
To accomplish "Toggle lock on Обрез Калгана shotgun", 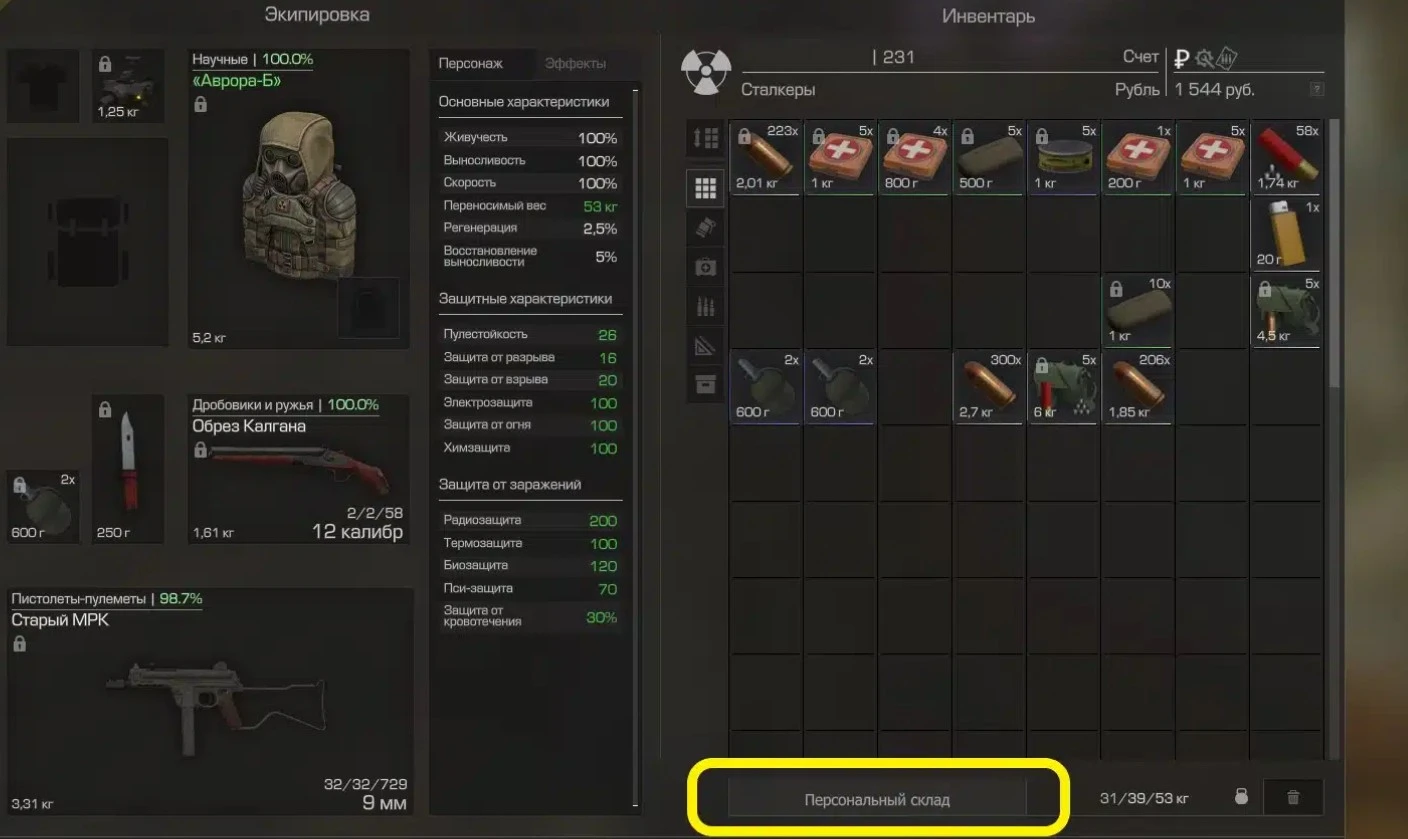I will pyautogui.click(x=200, y=450).
